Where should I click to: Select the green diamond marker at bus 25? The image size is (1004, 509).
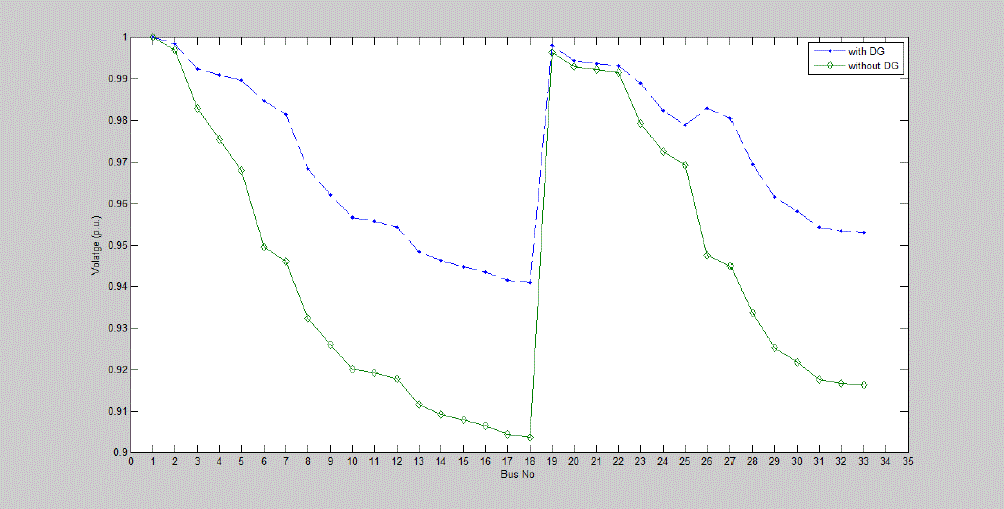point(685,165)
